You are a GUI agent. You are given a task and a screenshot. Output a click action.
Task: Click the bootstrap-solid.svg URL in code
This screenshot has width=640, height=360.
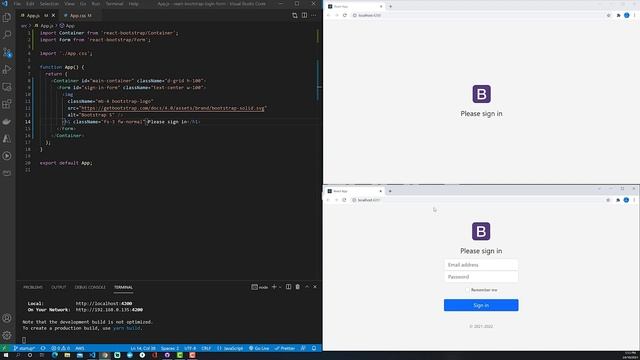tap(173, 108)
